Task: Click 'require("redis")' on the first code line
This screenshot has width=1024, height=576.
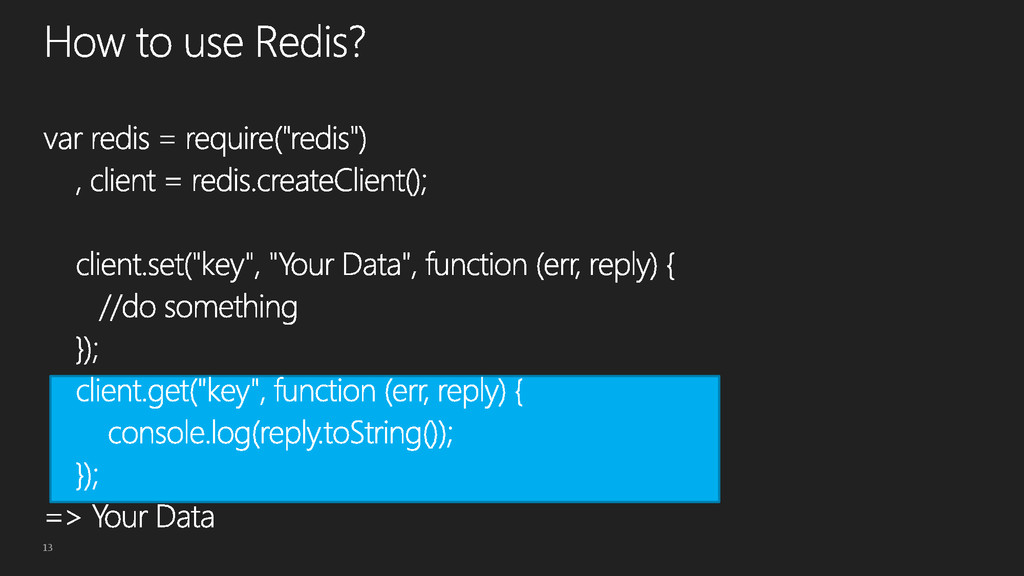Action: point(276,139)
